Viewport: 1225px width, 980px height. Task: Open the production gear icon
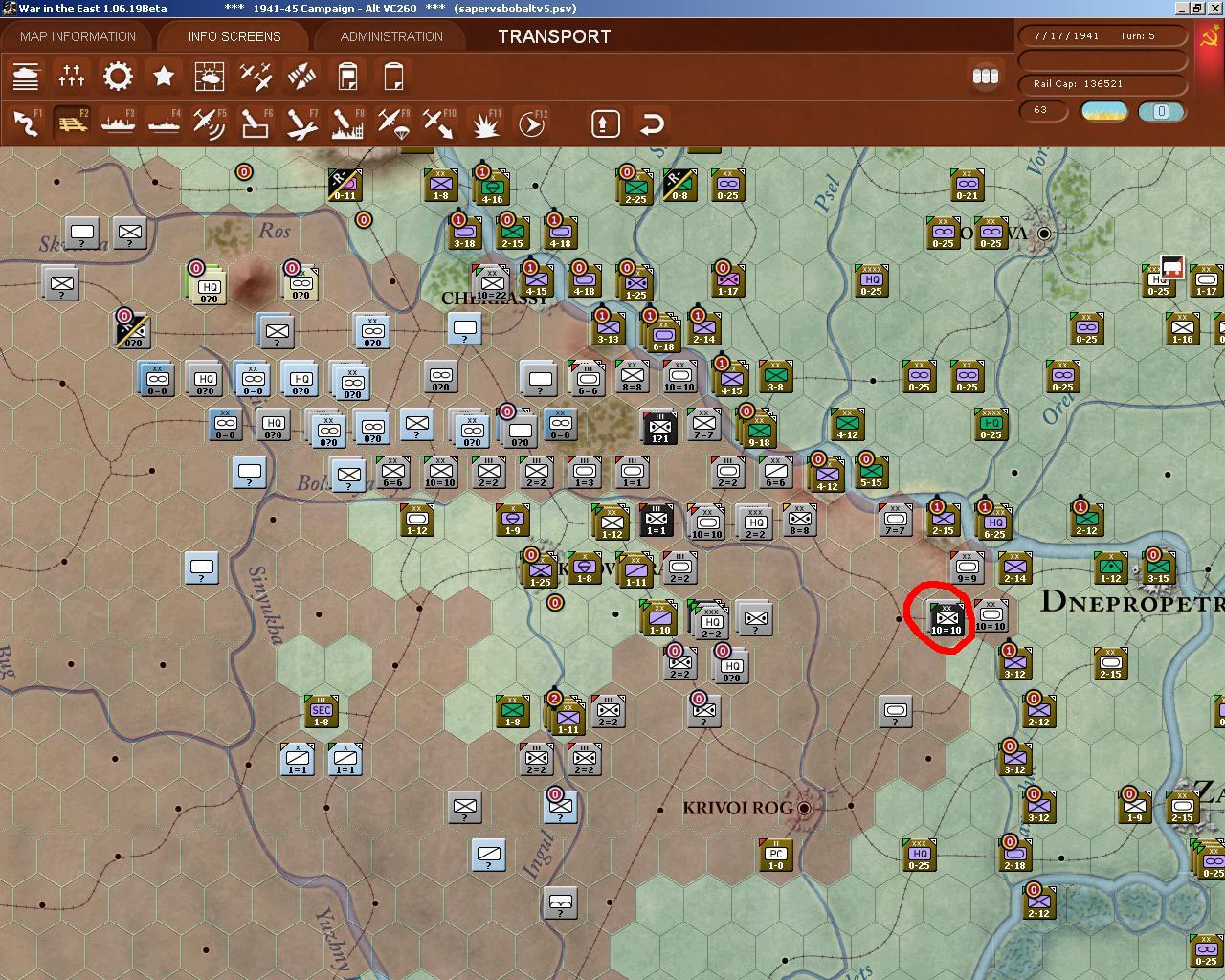pyautogui.click(x=118, y=77)
